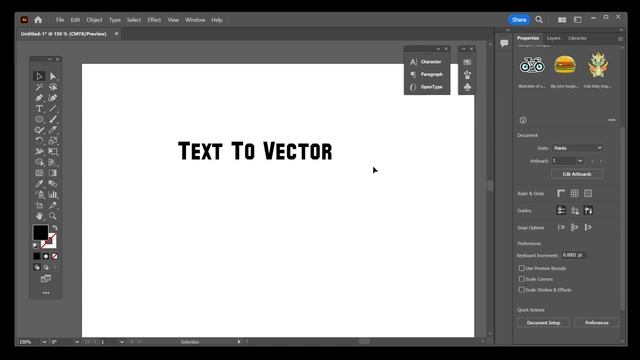The width and height of the screenshot is (640, 360).
Task: Toggle transparency grid icon
Action: tap(588, 193)
